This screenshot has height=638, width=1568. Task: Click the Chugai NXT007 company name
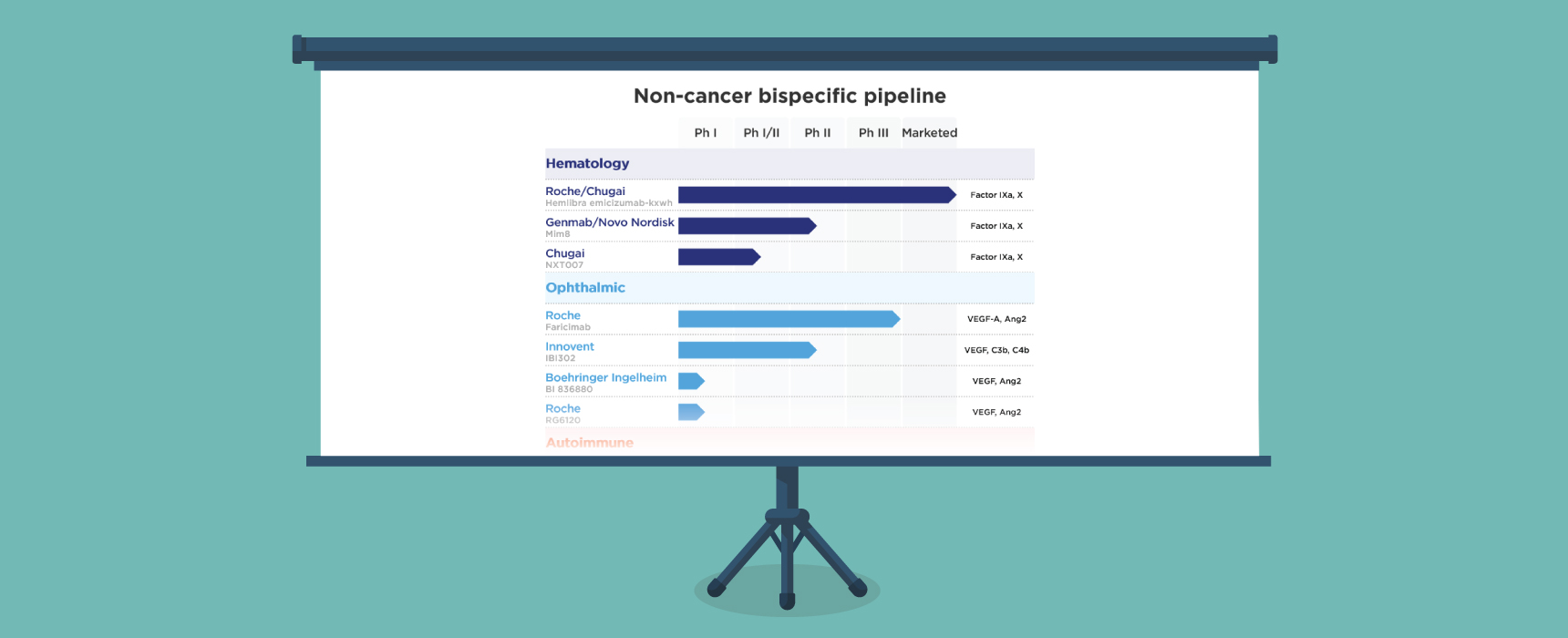[x=565, y=254]
